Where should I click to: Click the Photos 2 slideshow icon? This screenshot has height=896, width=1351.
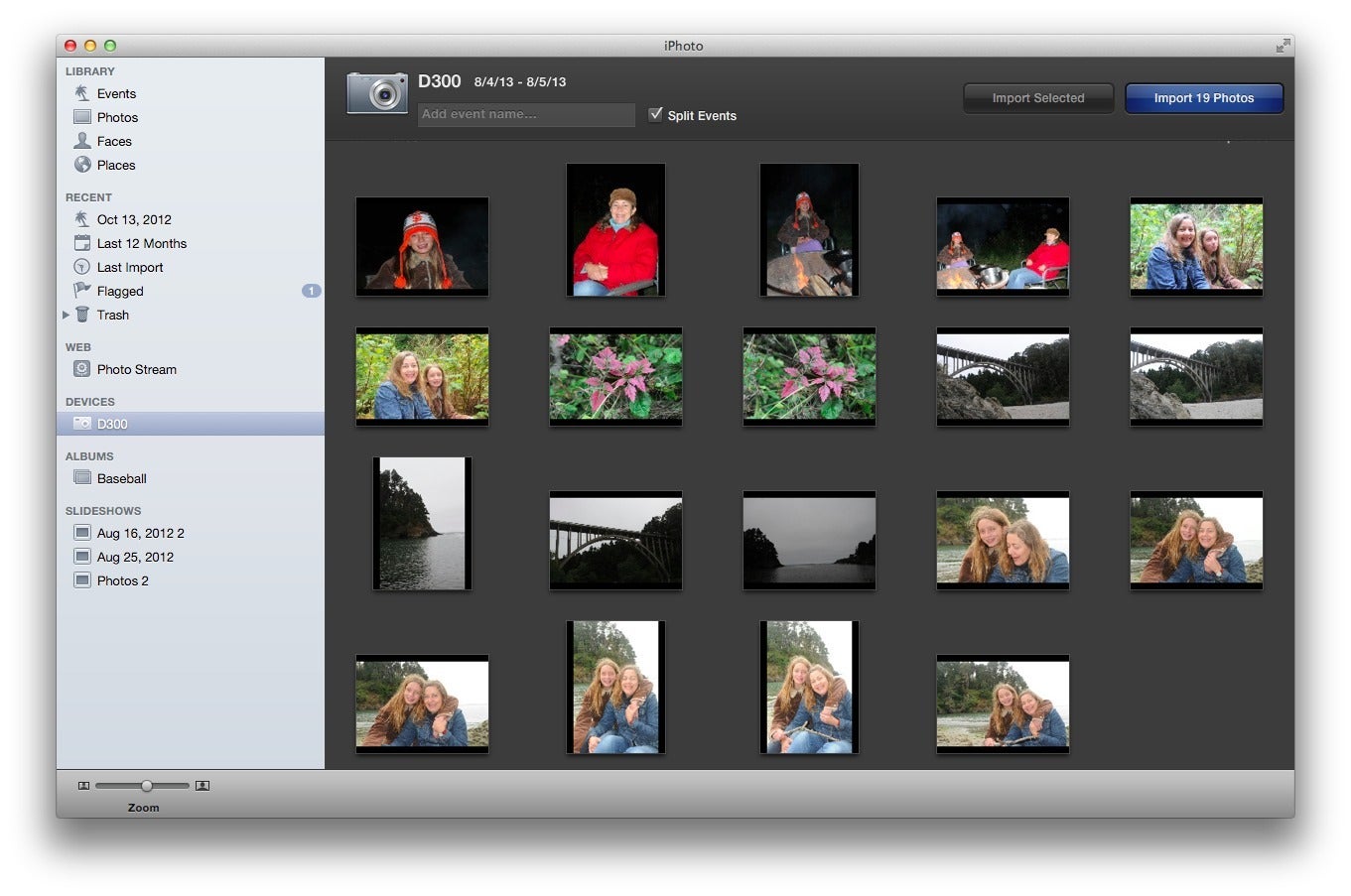82,580
